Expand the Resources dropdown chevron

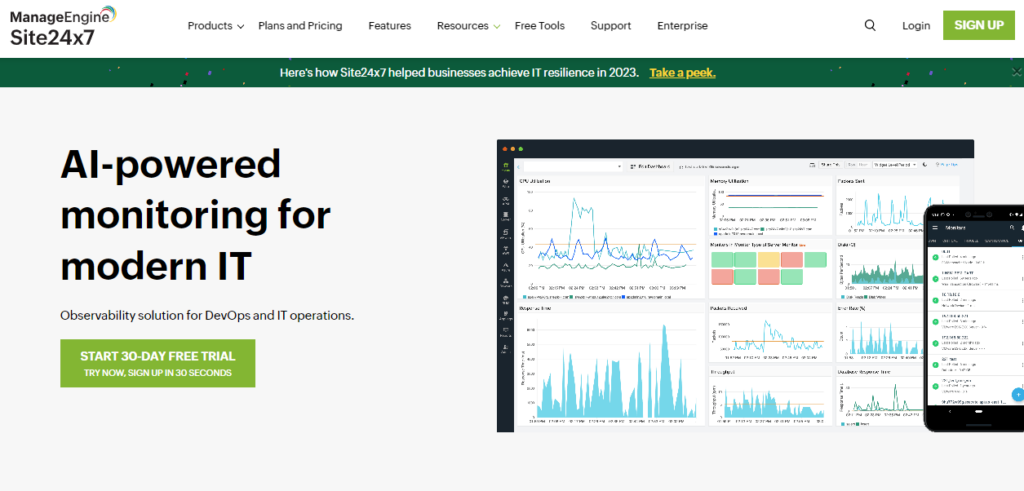click(x=497, y=27)
